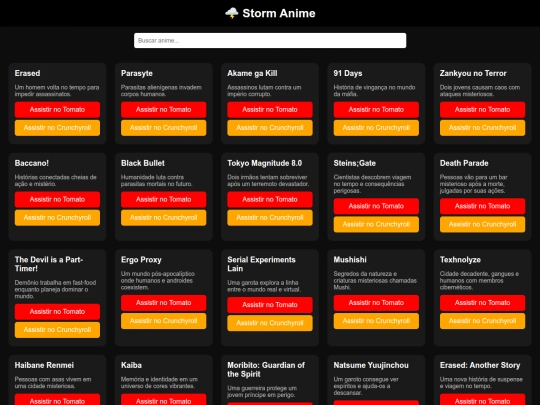Select the Natsume Yuujinchou title

click(x=371, y=365)
